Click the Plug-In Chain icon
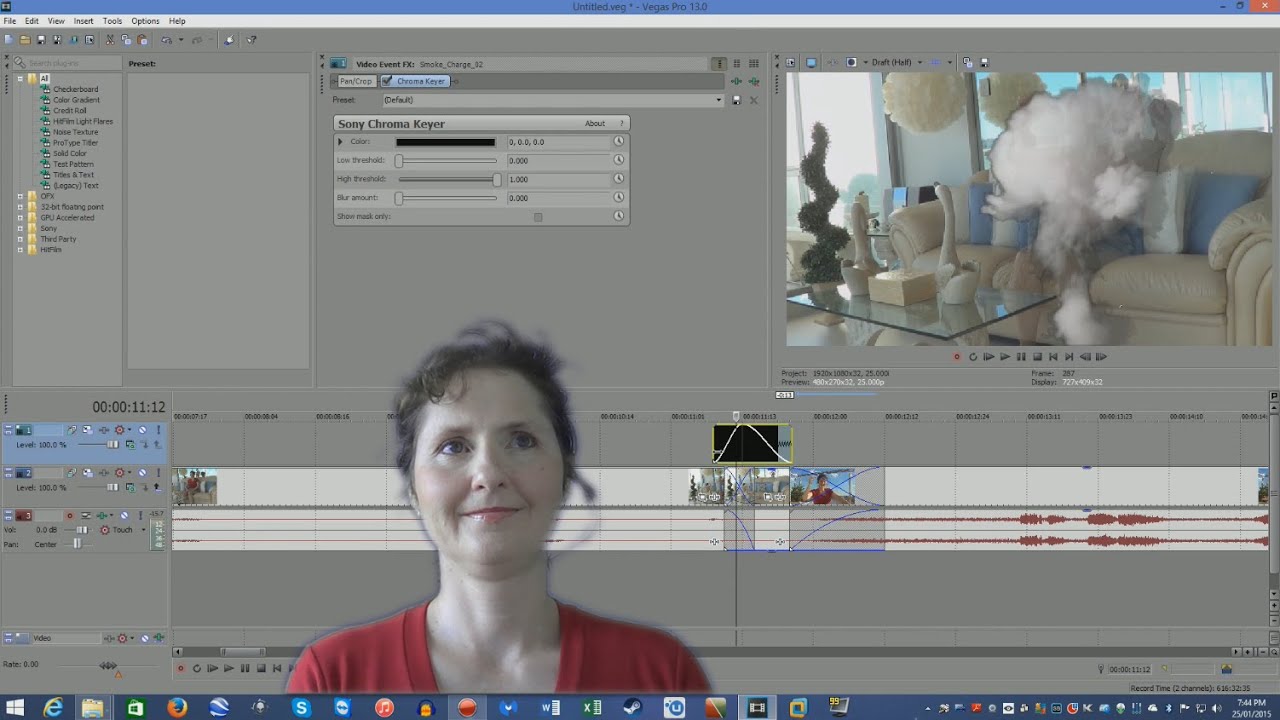Viewport: 1280px width, 720px height. (x=737, y=81)
